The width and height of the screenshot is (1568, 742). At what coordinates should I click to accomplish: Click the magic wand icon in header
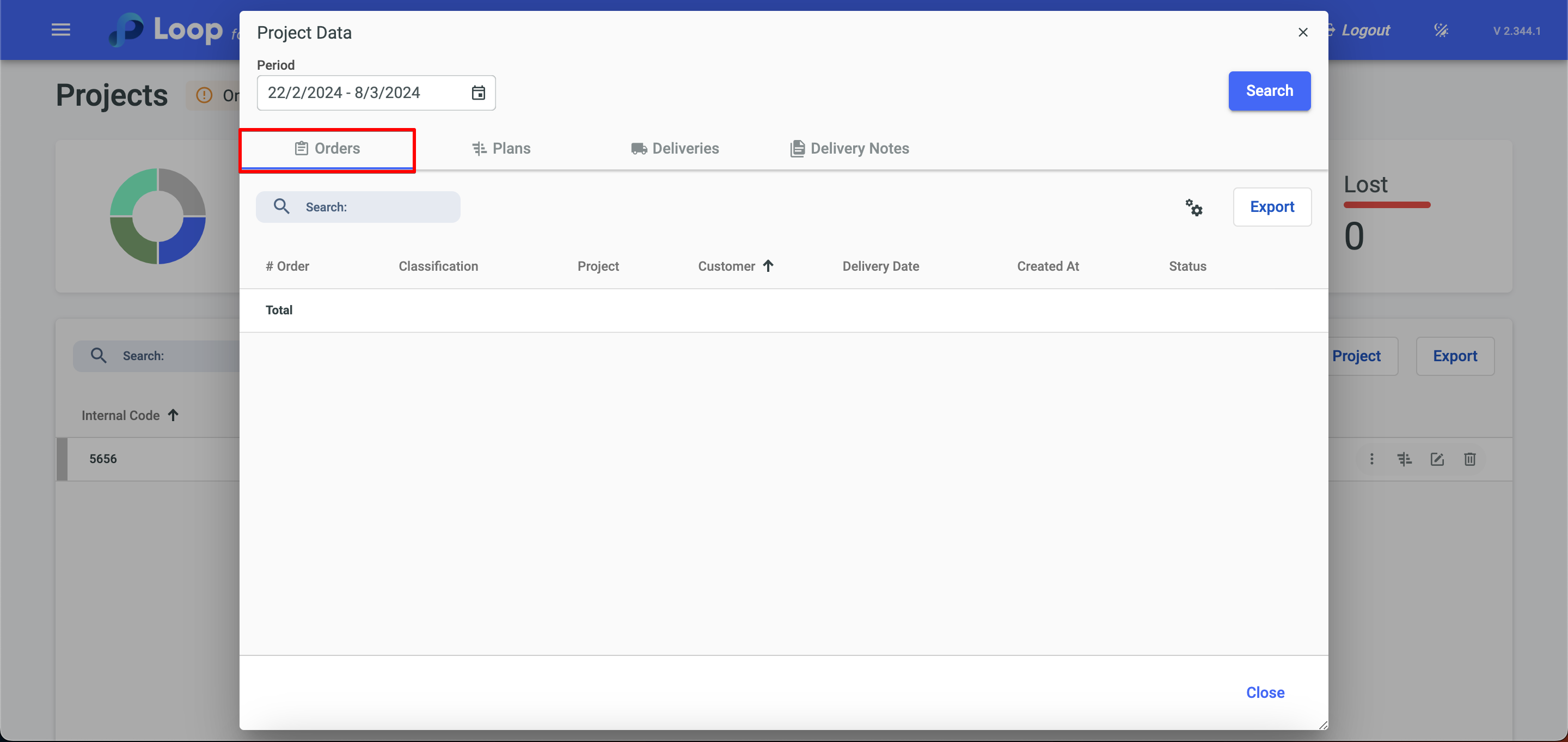coord(1441,31)
